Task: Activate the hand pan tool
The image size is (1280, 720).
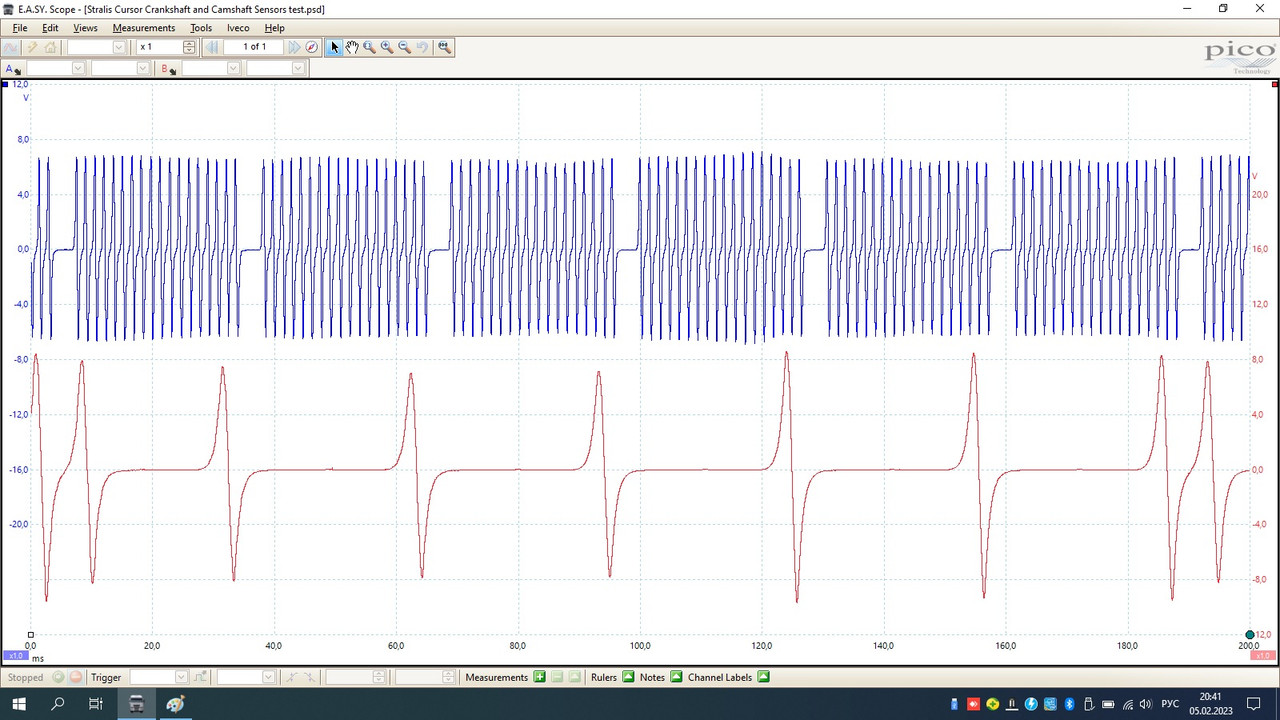Action: click(352, 47)
